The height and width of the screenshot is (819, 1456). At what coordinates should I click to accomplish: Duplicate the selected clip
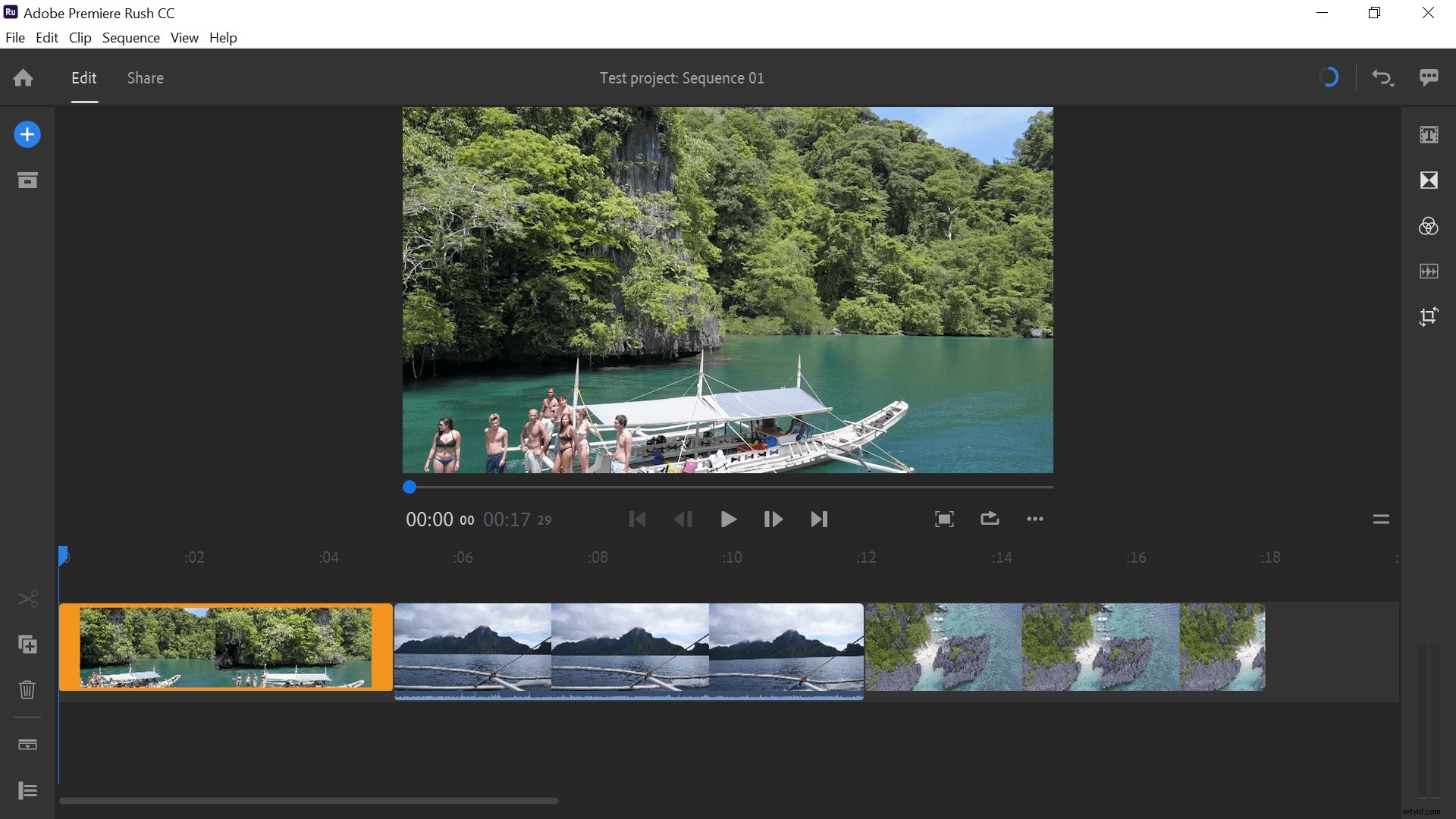tap(27, 645)
